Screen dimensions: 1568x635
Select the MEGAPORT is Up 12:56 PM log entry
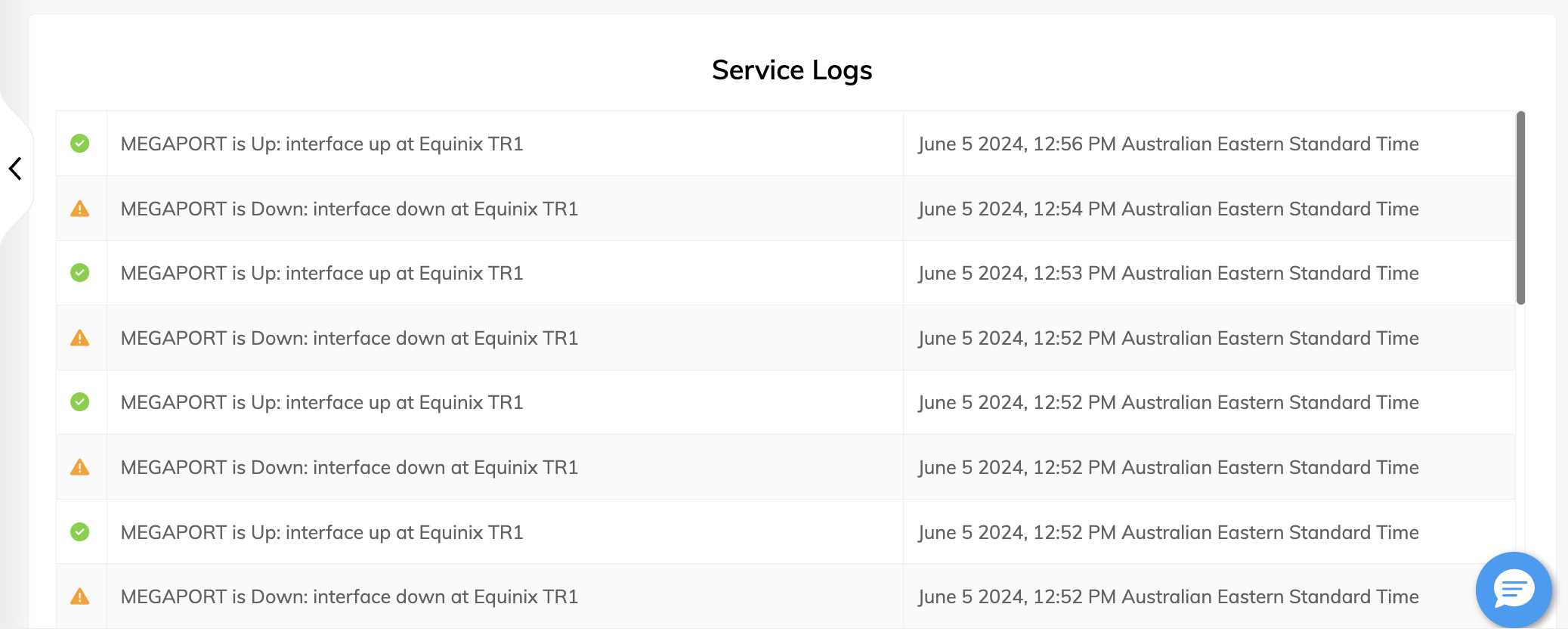point(323,144)
